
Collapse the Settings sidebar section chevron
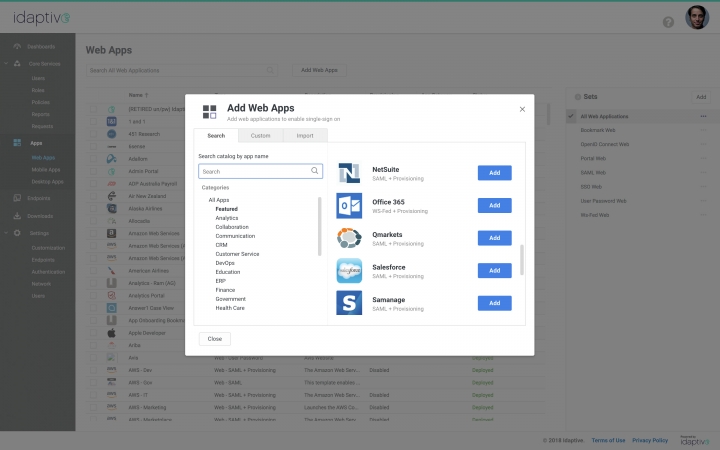pos(6,233)
